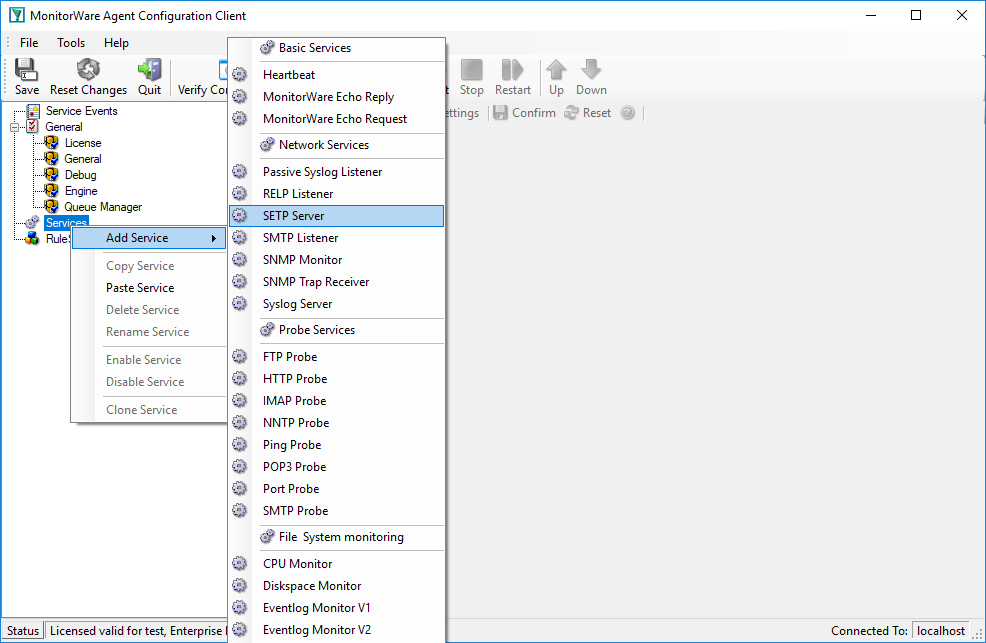Click the gear icon beside Heartbeat

tap(240, 74)
